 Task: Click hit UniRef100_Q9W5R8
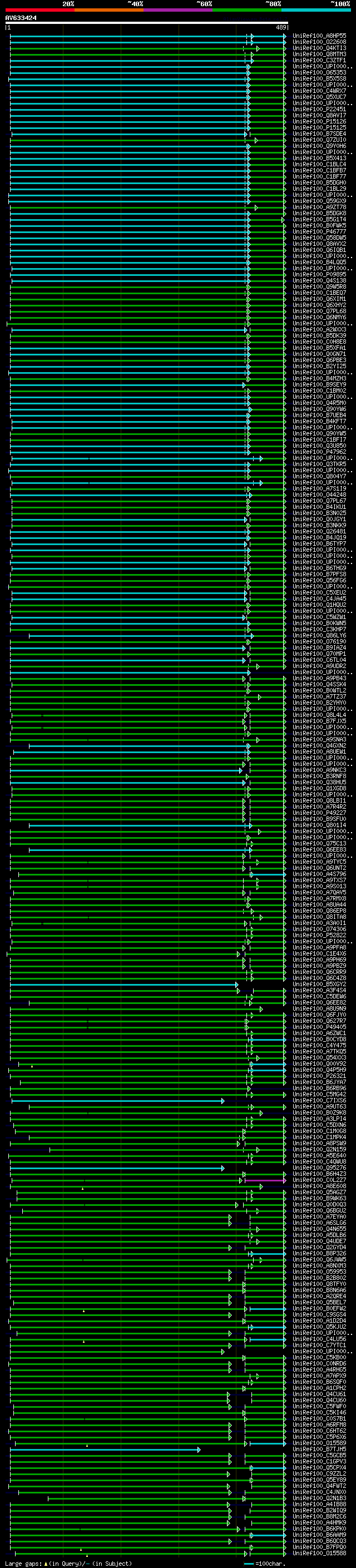click(x=319, y=286)
